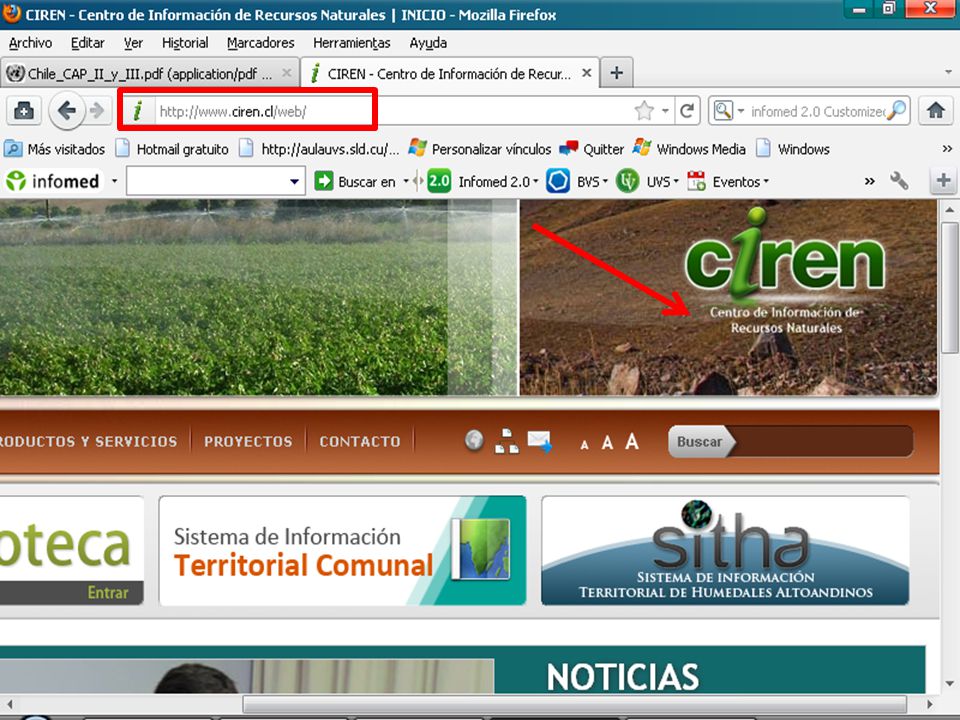Click the search magnifier in the search box
This screenshot has width=960, height=720.
click(x=896, y=111)
